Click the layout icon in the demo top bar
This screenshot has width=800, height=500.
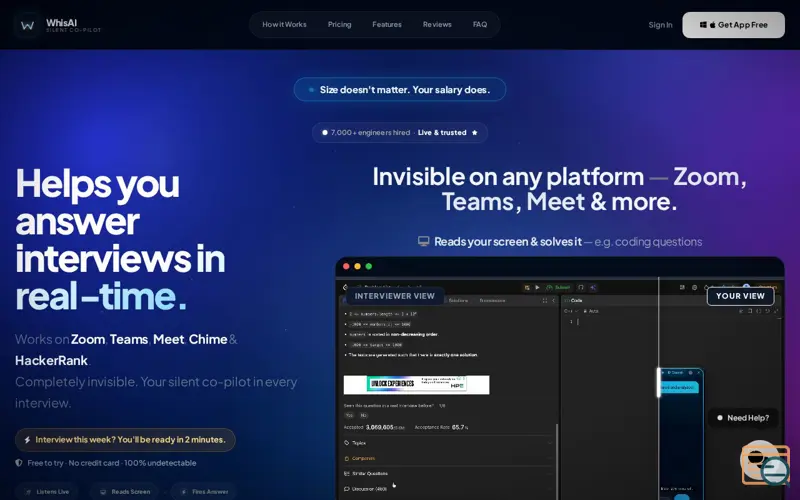coord(682,288)
